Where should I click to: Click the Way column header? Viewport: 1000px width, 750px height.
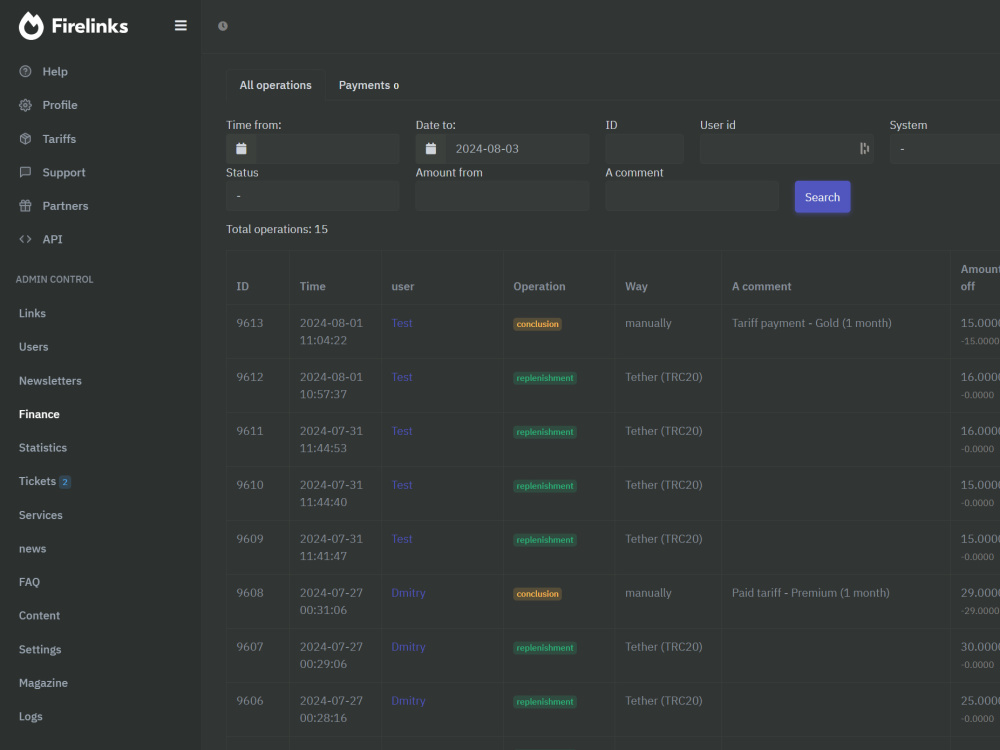coord(636,286)
